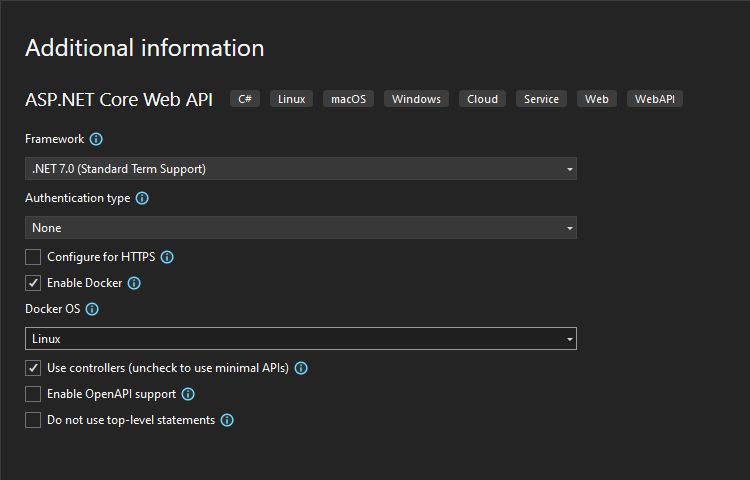Click the Enable OpenAPI support info icon
Screen dimensions: 750x480
tap(188, 394)
